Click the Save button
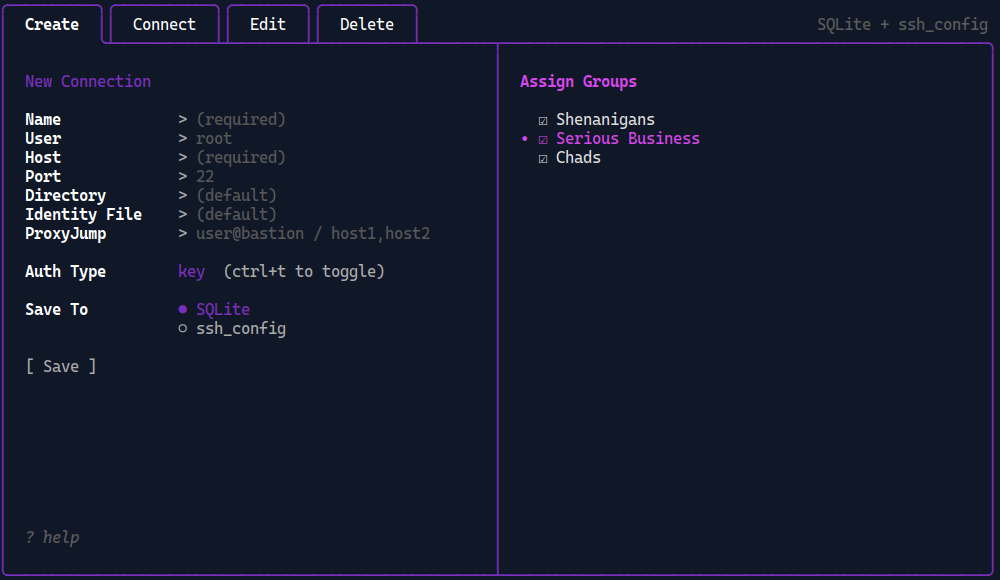This screenshot has width=1000, height=580. pos(61,366)
